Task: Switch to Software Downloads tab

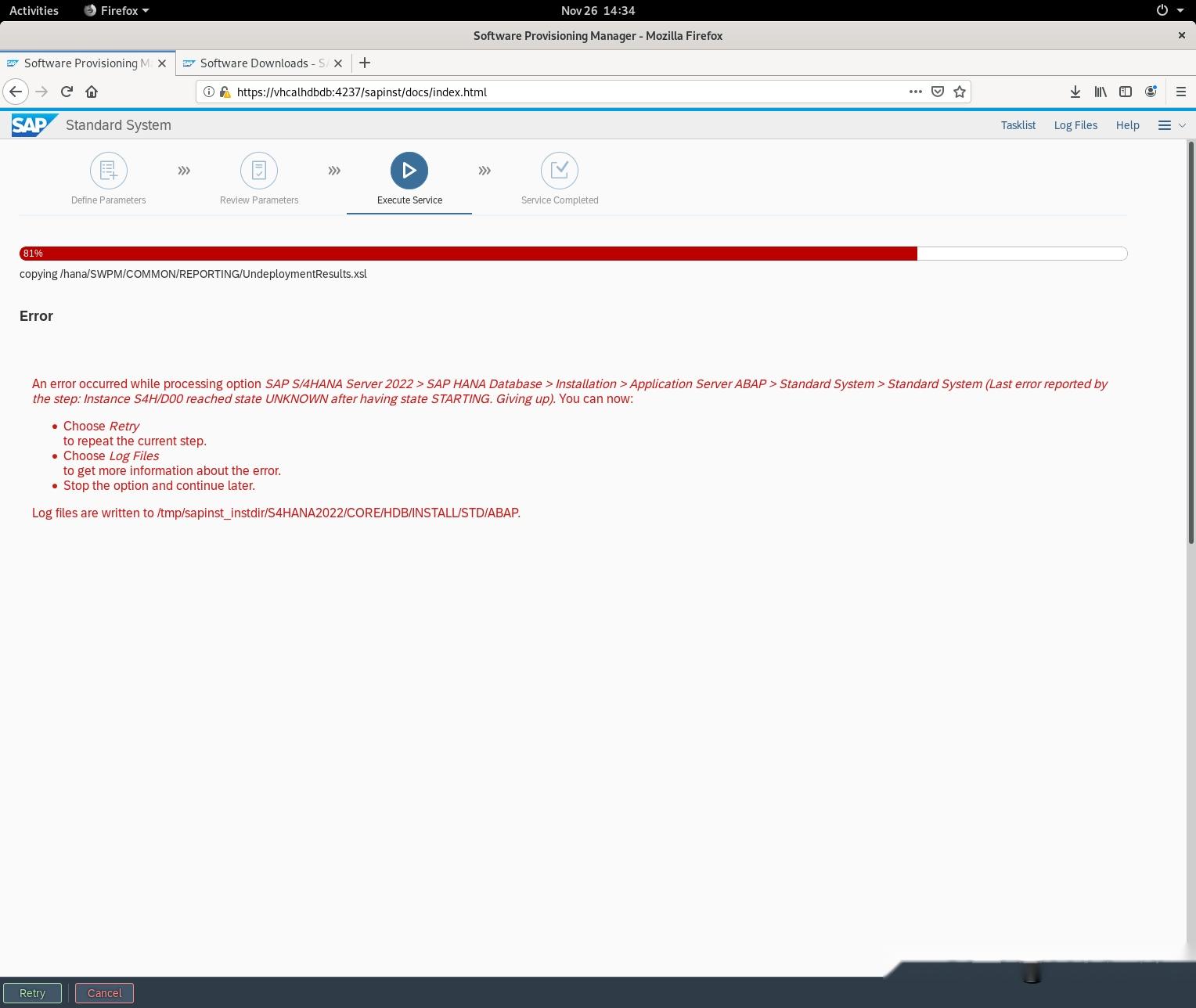Action: tap(264, 63)
